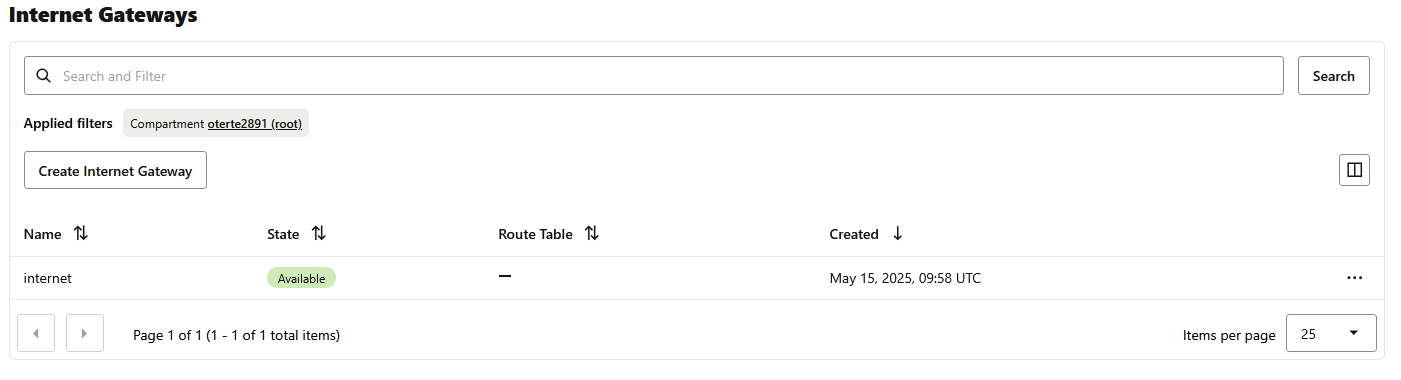This screenshot has width=1401, height=380.
Task: Sort by Route Table using its arrows icon
Action: click(x=591, y=233)
